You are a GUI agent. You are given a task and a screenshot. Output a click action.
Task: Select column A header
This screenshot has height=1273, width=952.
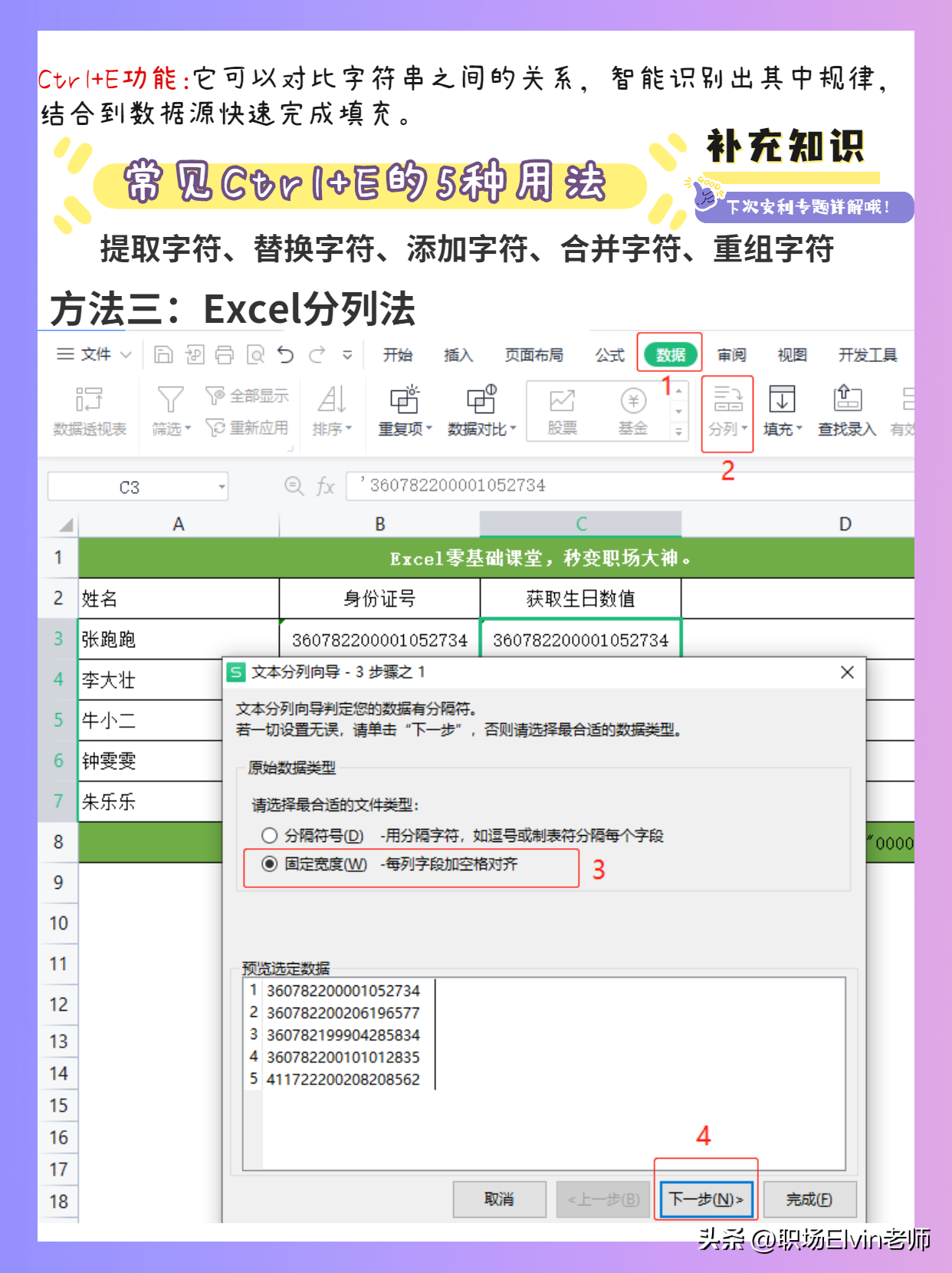coord(179,525)
